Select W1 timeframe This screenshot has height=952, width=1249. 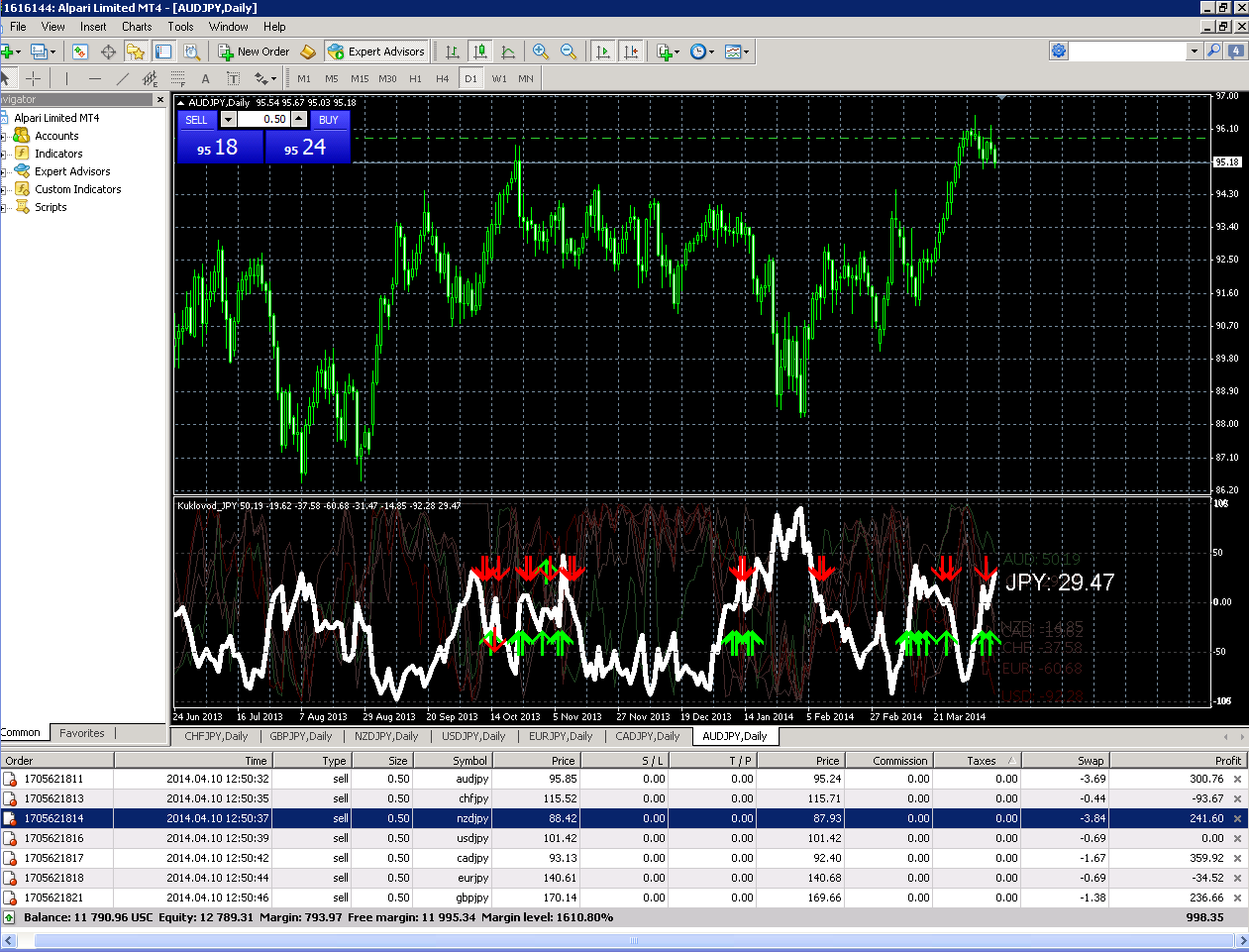click(499, 78)
